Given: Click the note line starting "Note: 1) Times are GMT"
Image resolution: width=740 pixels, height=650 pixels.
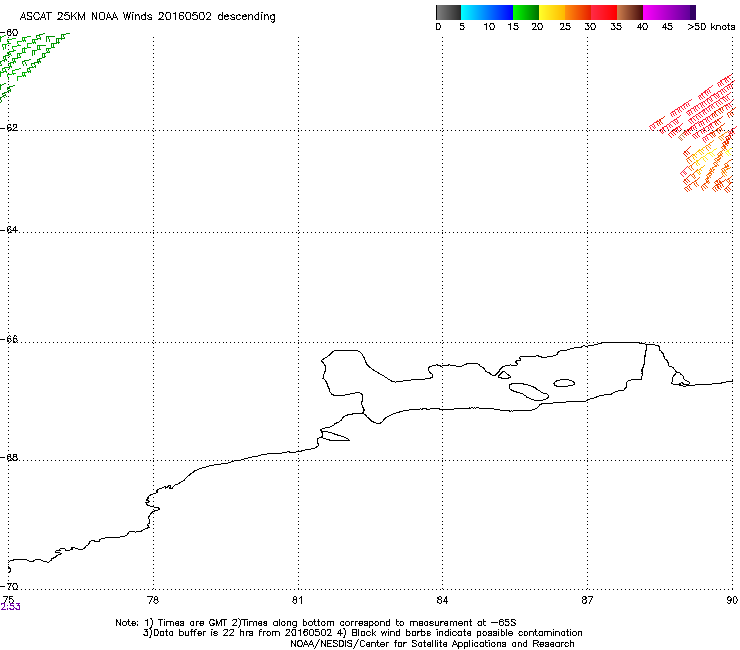Looking at the screenshot, I should 316,623.
